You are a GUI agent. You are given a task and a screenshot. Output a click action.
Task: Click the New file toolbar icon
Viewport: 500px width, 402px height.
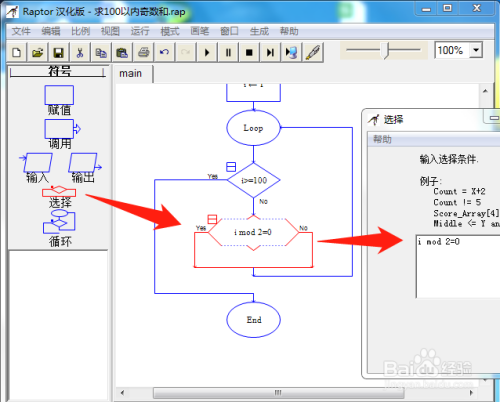pyautogui.click(x=16, y=52)
